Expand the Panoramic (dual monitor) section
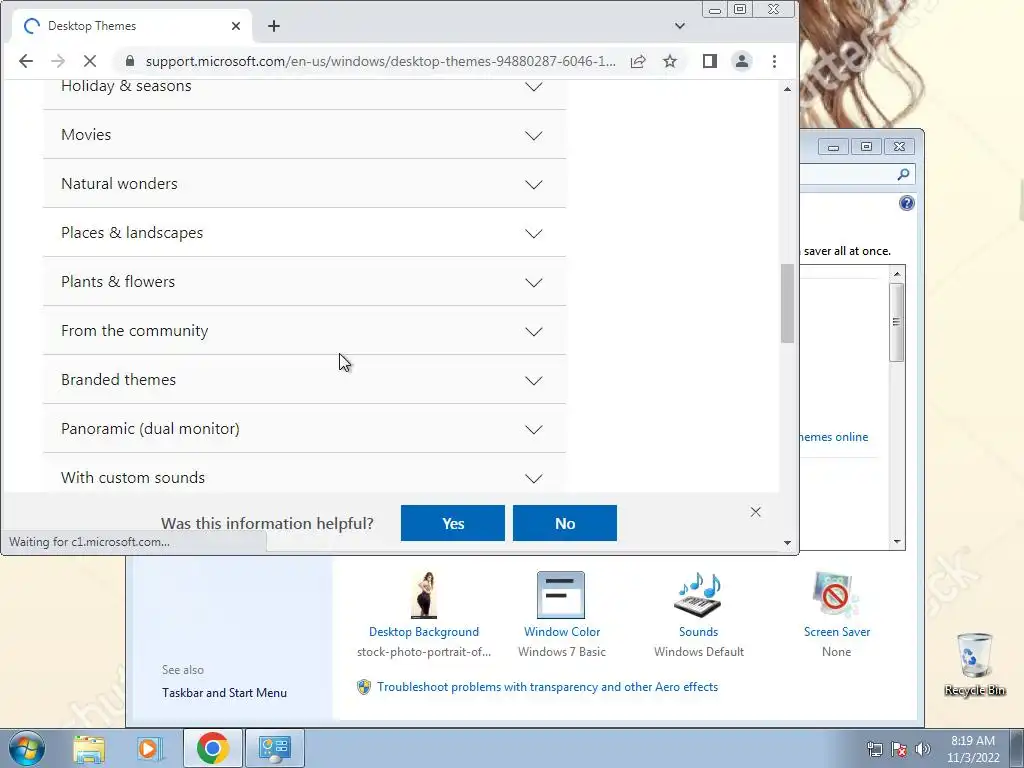The height and width of the screenshot is (768, 1024). tap(304, 428)
